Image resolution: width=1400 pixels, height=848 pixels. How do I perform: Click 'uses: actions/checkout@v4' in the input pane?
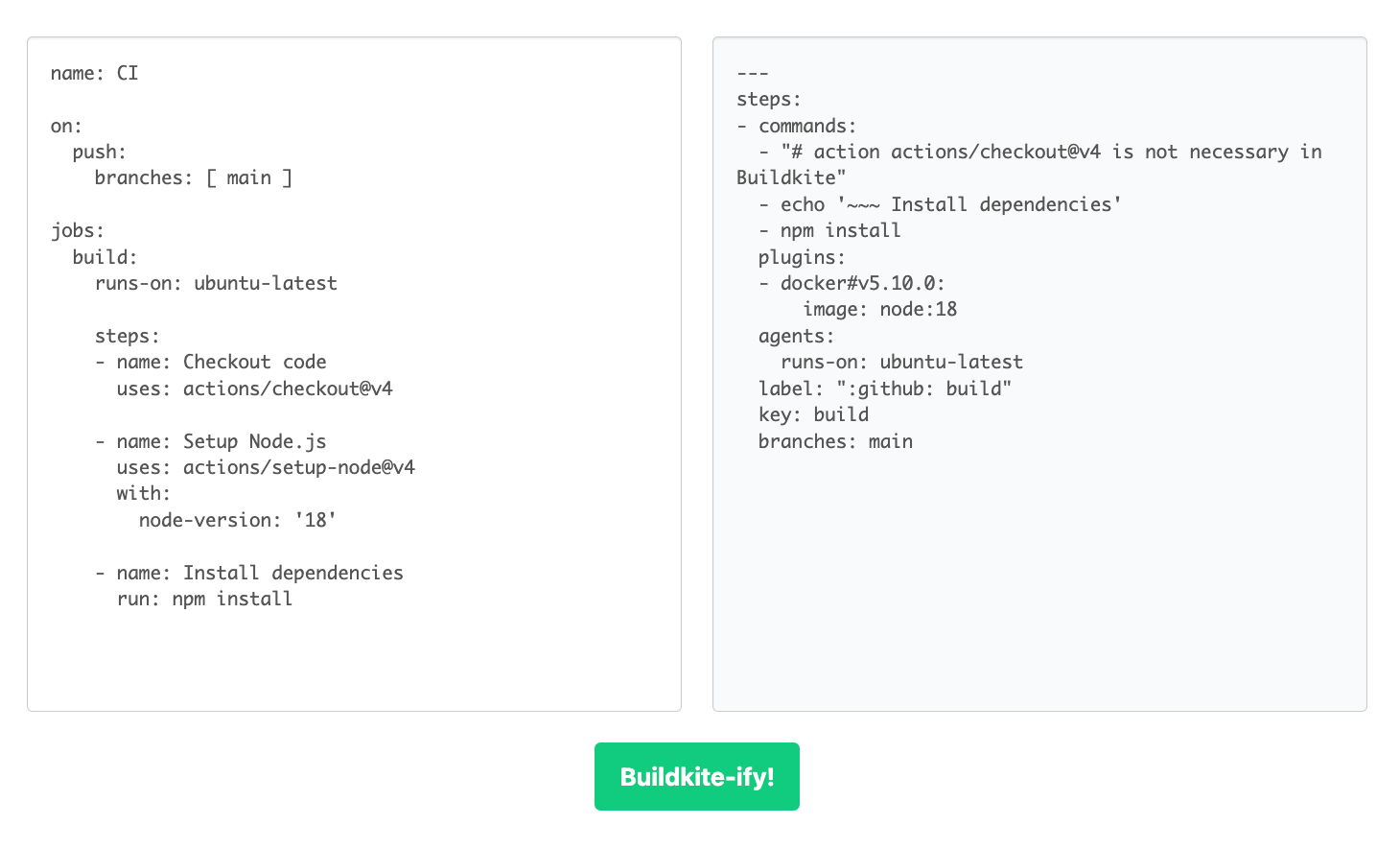[x=254, y=389]
